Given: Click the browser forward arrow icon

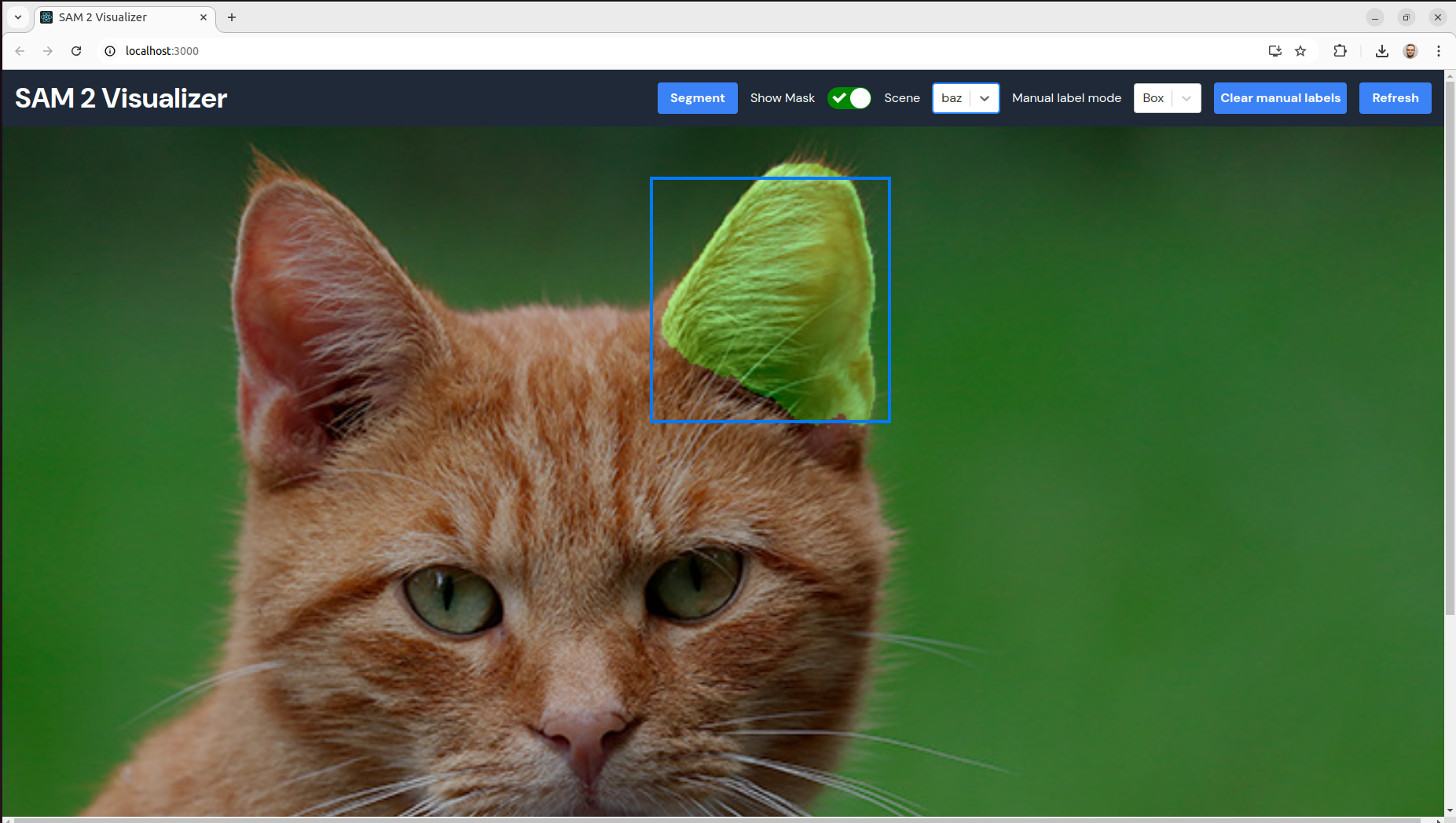Looking at the screenshot, I should click(48, 51).
